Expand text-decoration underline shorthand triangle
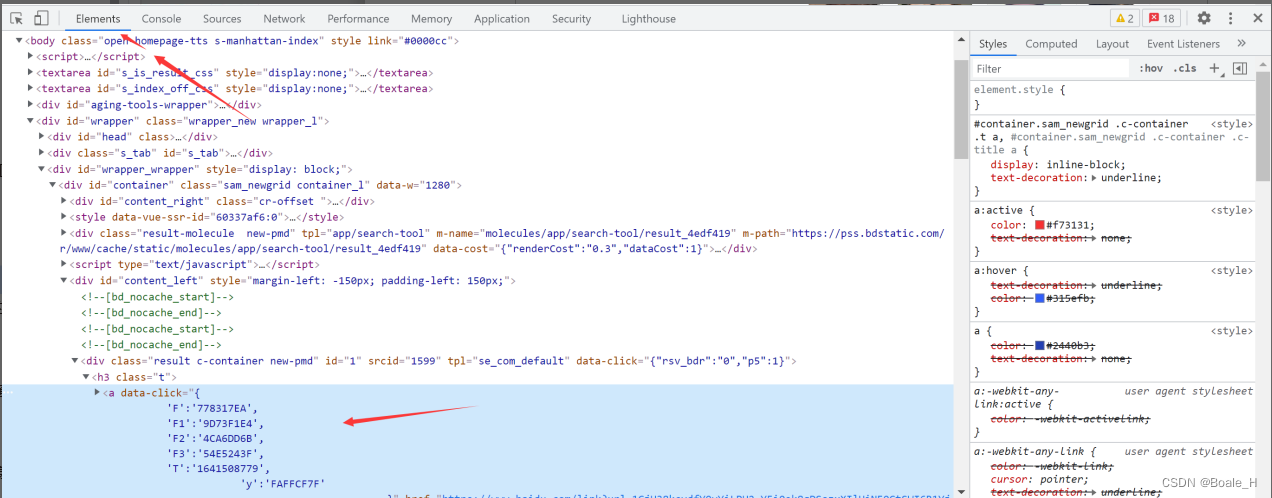1272x498 pixels. 1093,178
